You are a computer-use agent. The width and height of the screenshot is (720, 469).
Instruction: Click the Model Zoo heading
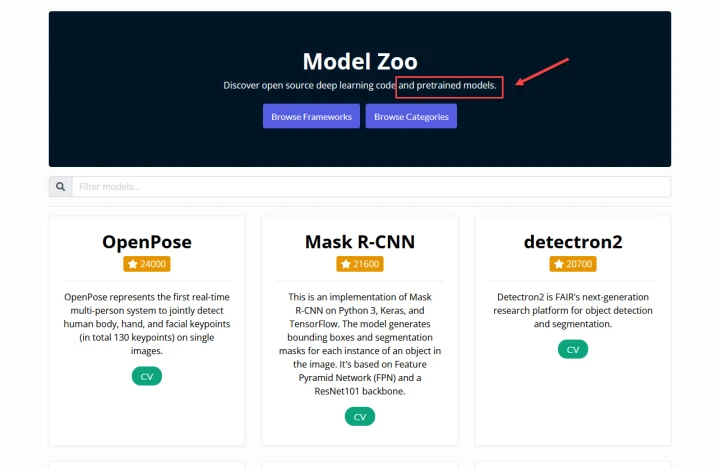tap(360, 62)
